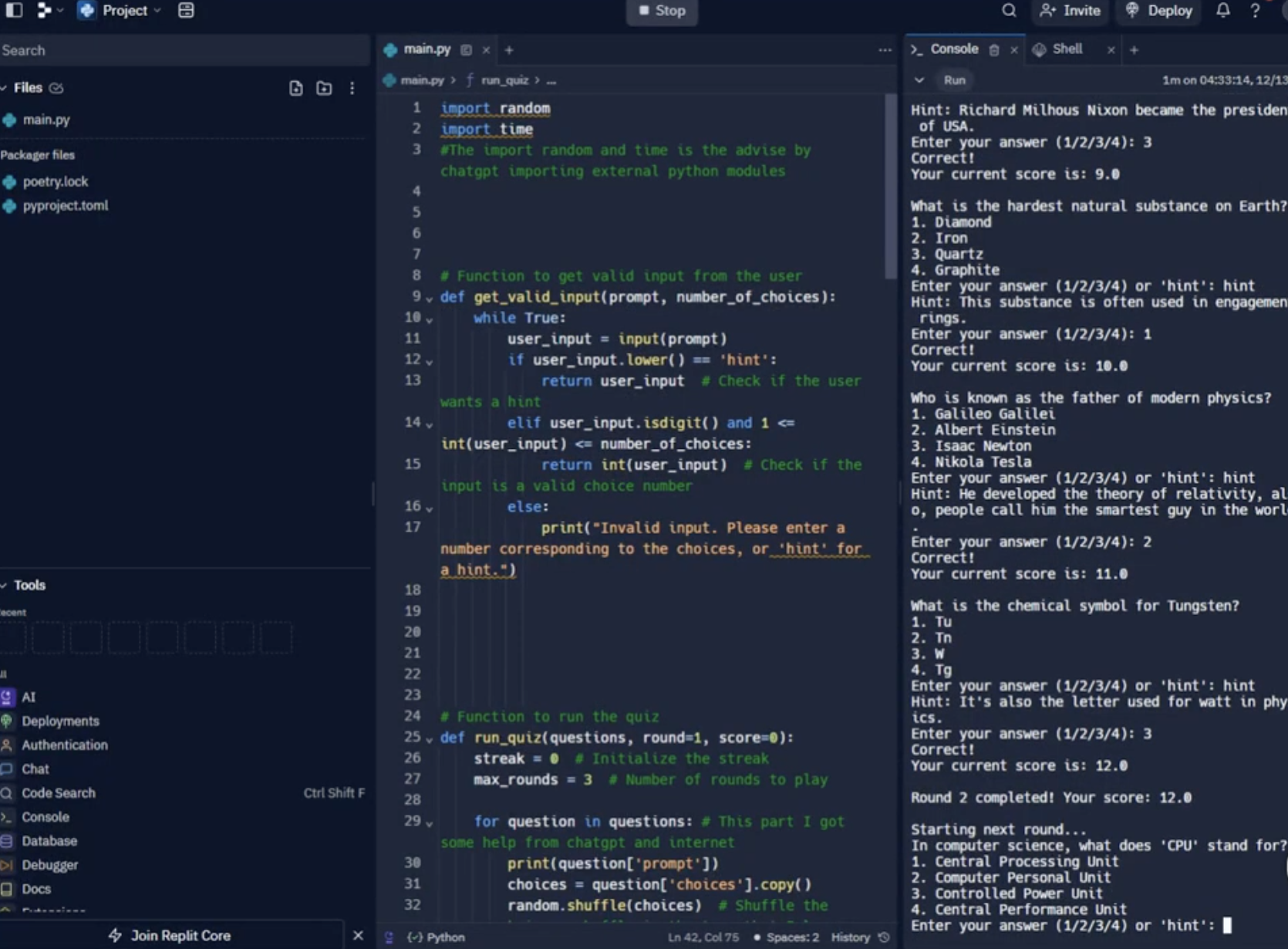Fold the if block at line 12
Screen dimensions: 1288x949
point(430,361)
